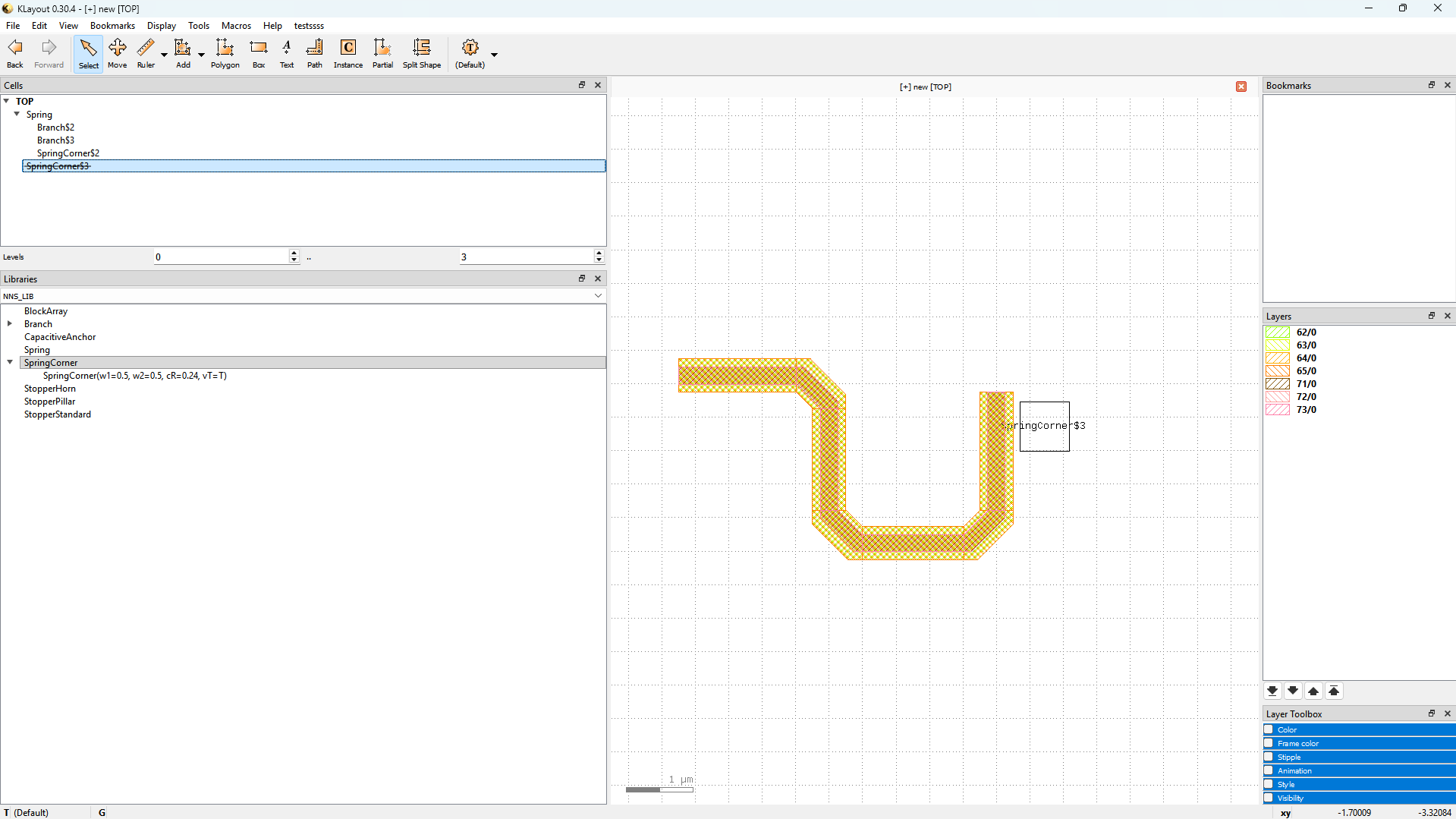
Task: Click the 64/0 layer color swatch
Action: pos(1278,358)
